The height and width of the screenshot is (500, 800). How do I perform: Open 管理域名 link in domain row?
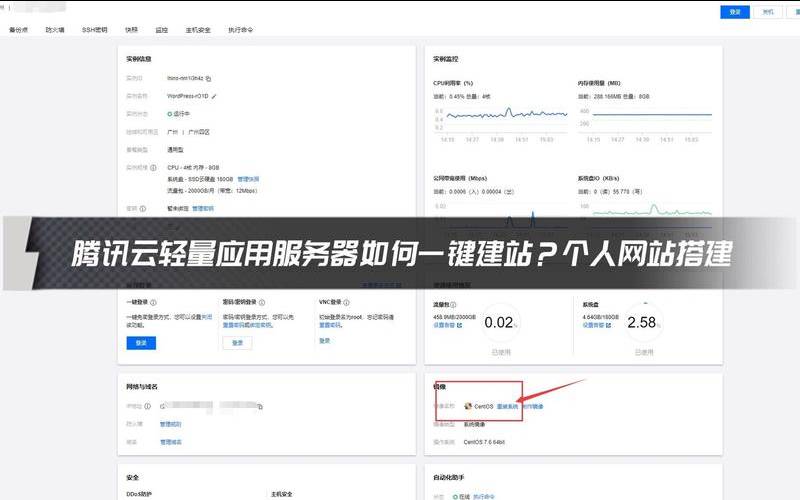tap(170, 442)
